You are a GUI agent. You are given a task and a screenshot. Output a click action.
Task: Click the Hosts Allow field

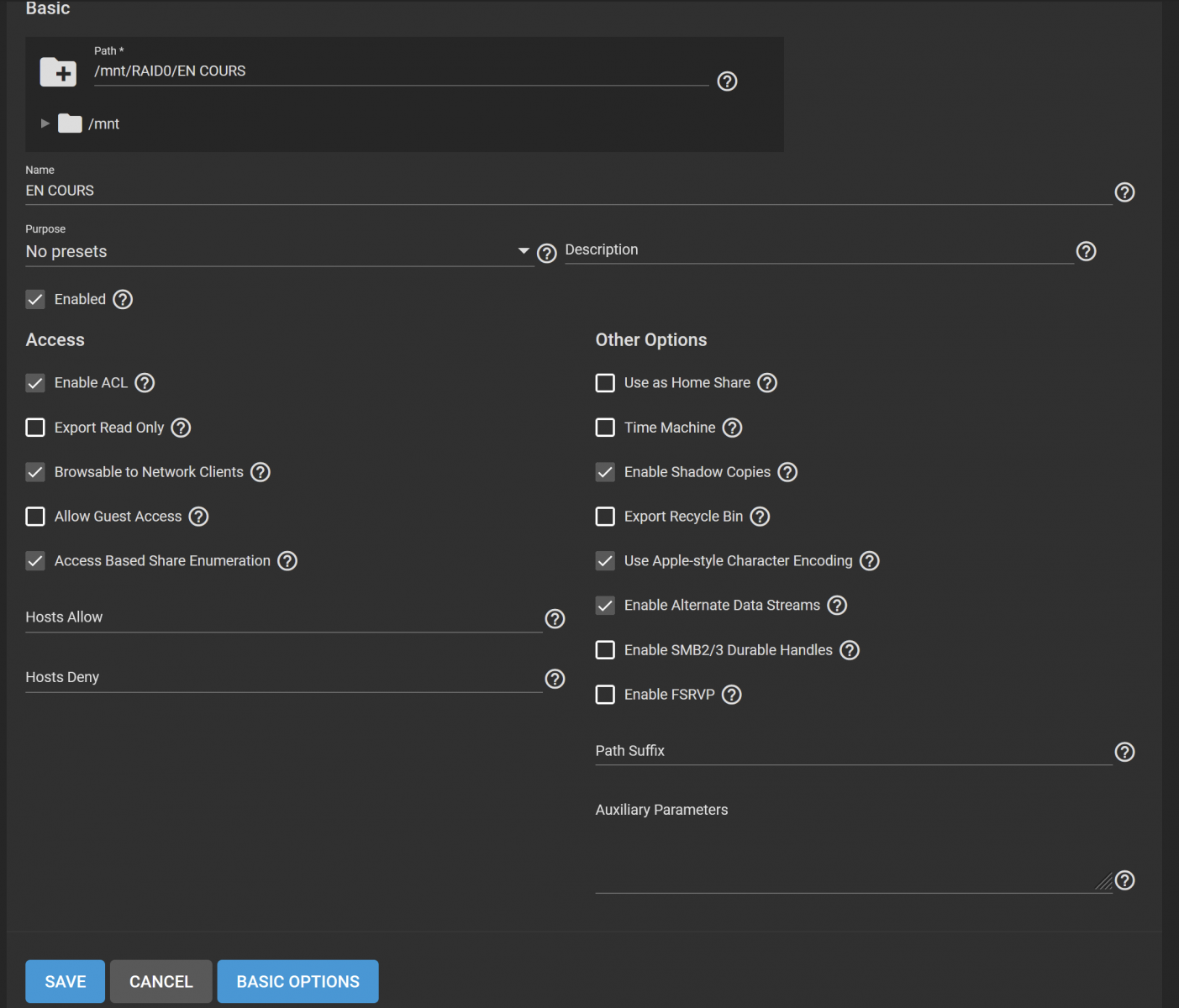pos(283,617)
